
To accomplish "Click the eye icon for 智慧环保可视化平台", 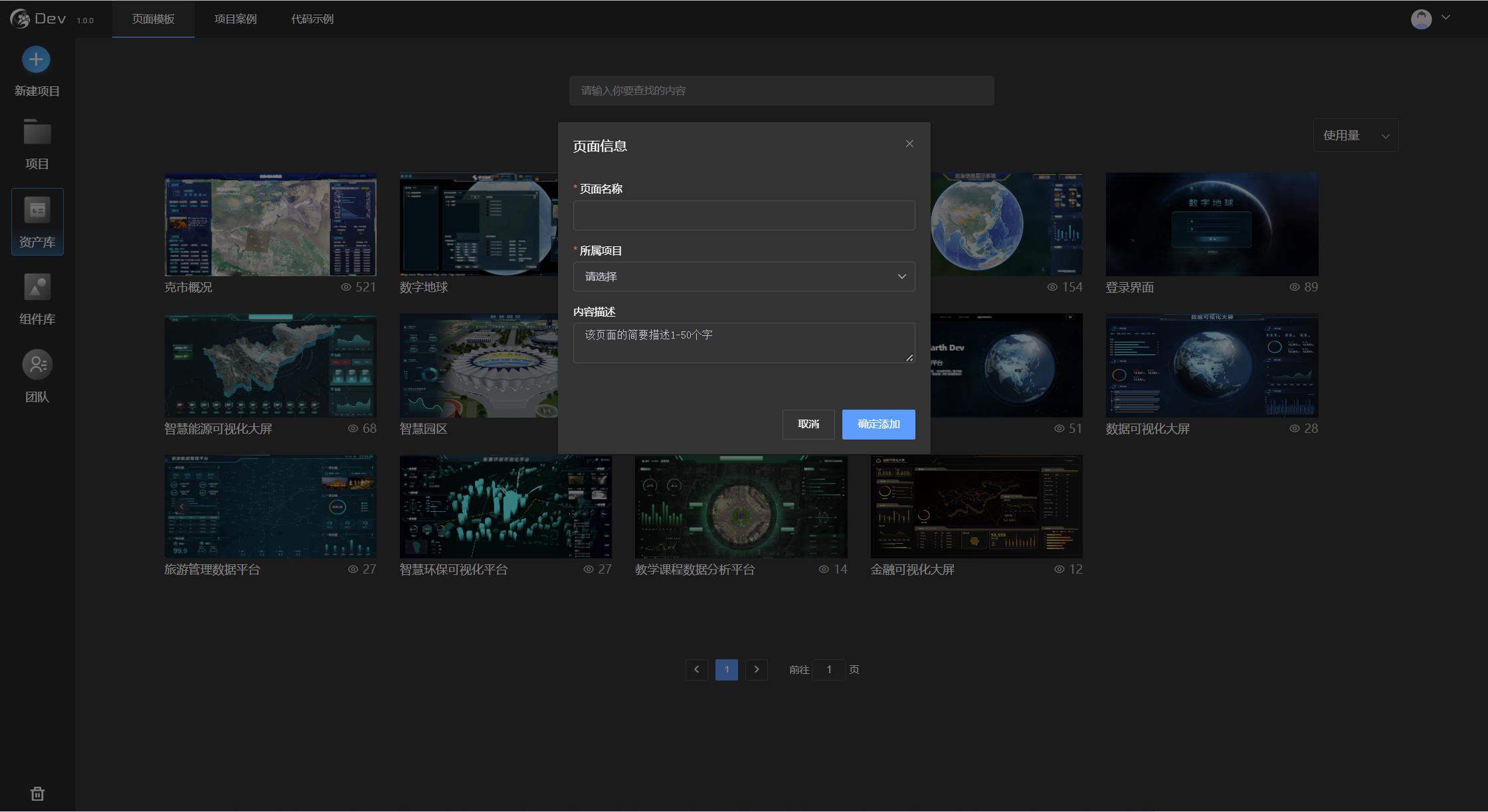I will point(589,570).
